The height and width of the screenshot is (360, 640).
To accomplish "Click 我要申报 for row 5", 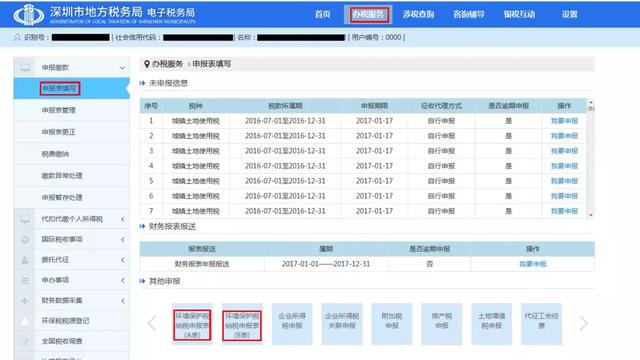I will (x=564, y=181).
